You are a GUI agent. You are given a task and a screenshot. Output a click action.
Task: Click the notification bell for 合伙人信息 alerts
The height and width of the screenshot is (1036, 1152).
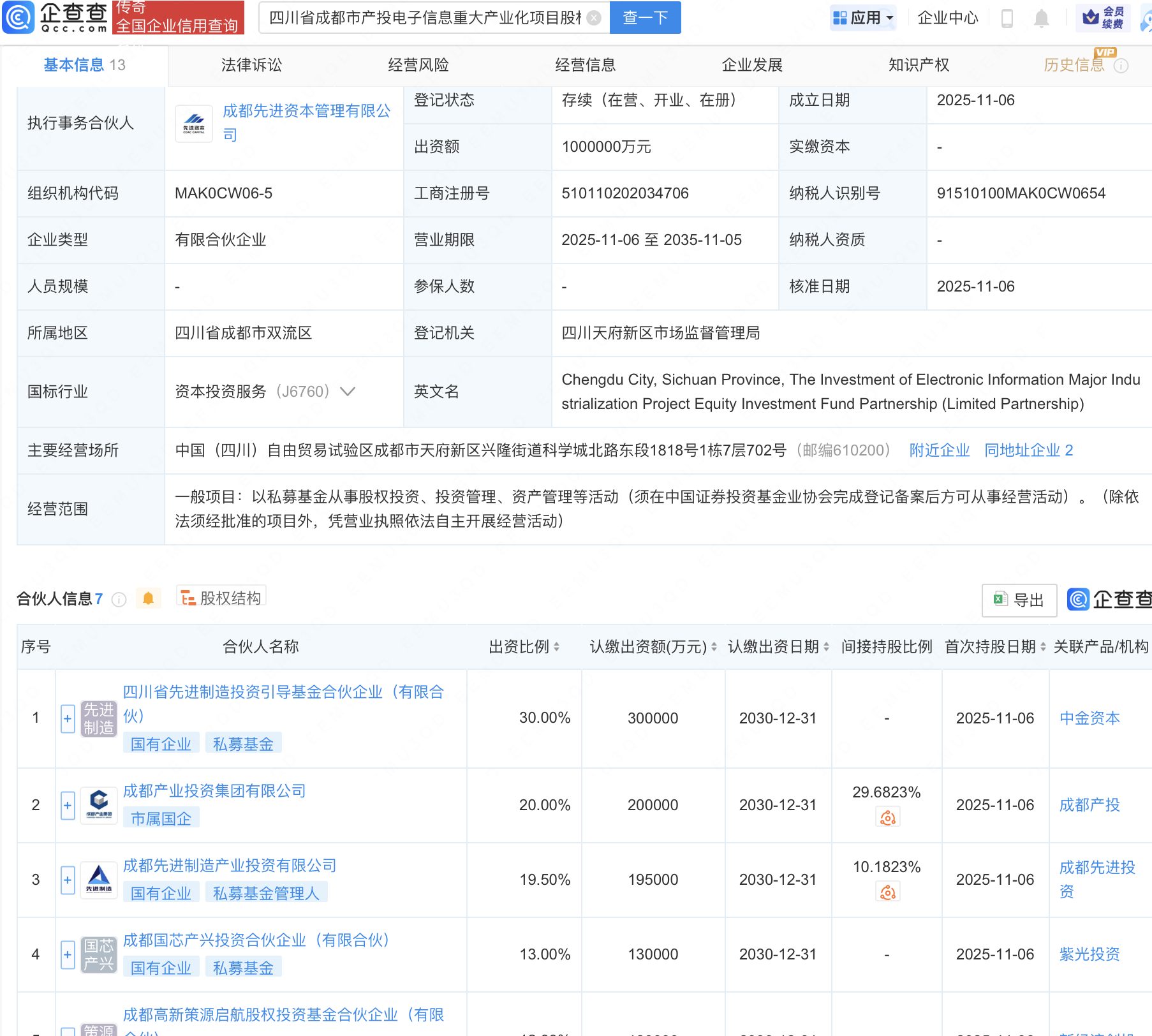point(149,598)
